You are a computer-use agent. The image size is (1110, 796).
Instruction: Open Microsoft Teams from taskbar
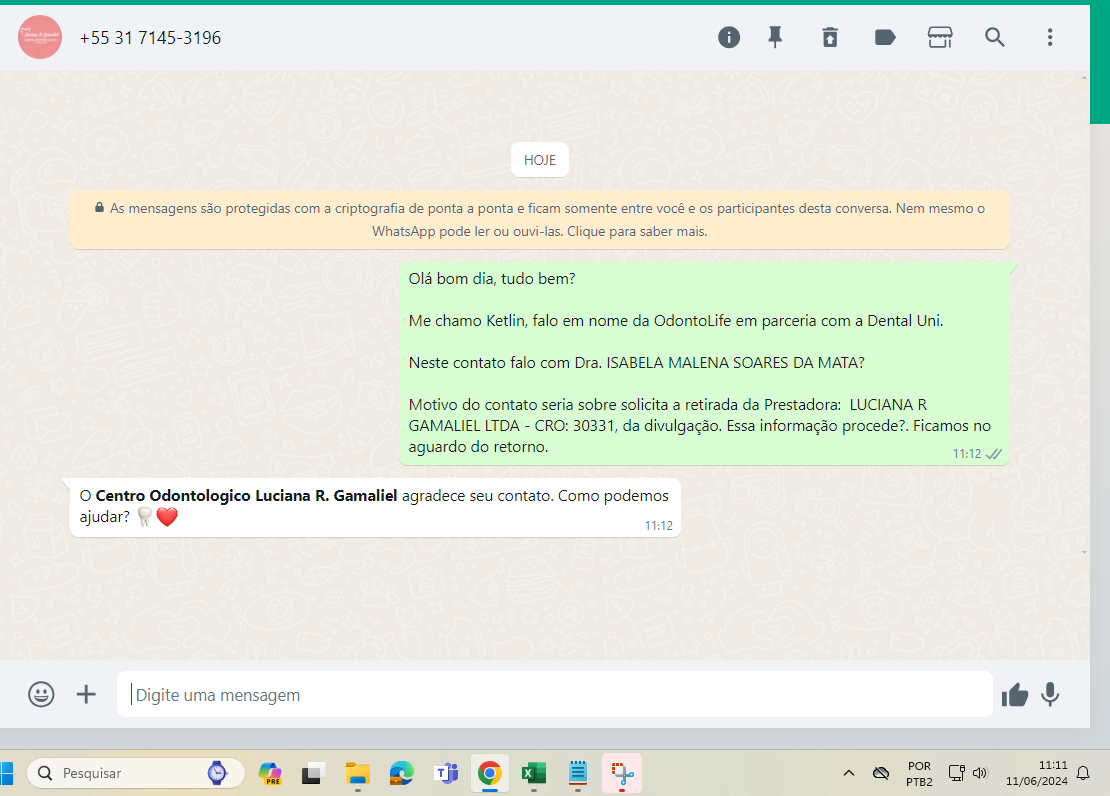446,773
